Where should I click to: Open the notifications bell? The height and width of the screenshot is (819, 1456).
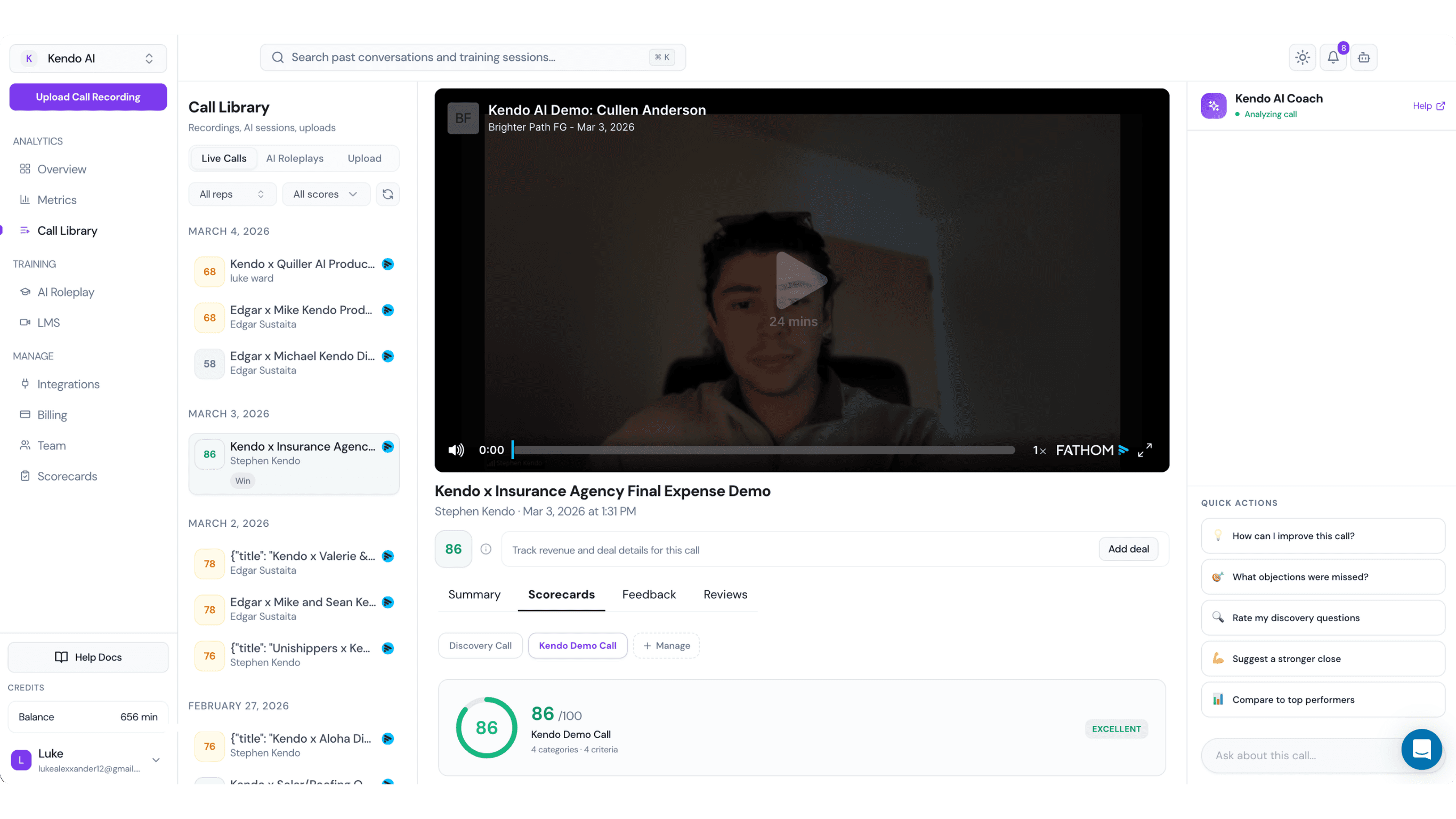[1333, 57]
